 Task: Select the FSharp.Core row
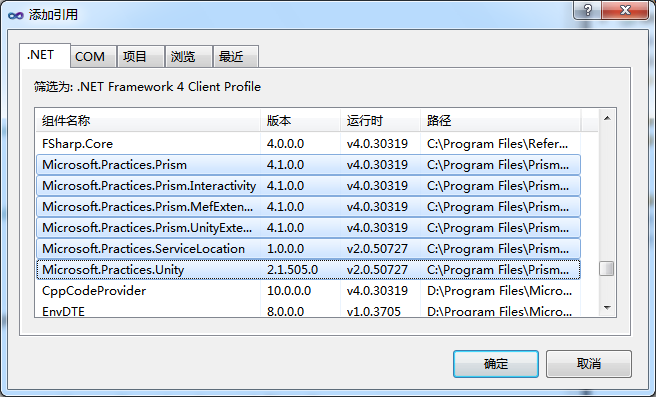[308, 143]
